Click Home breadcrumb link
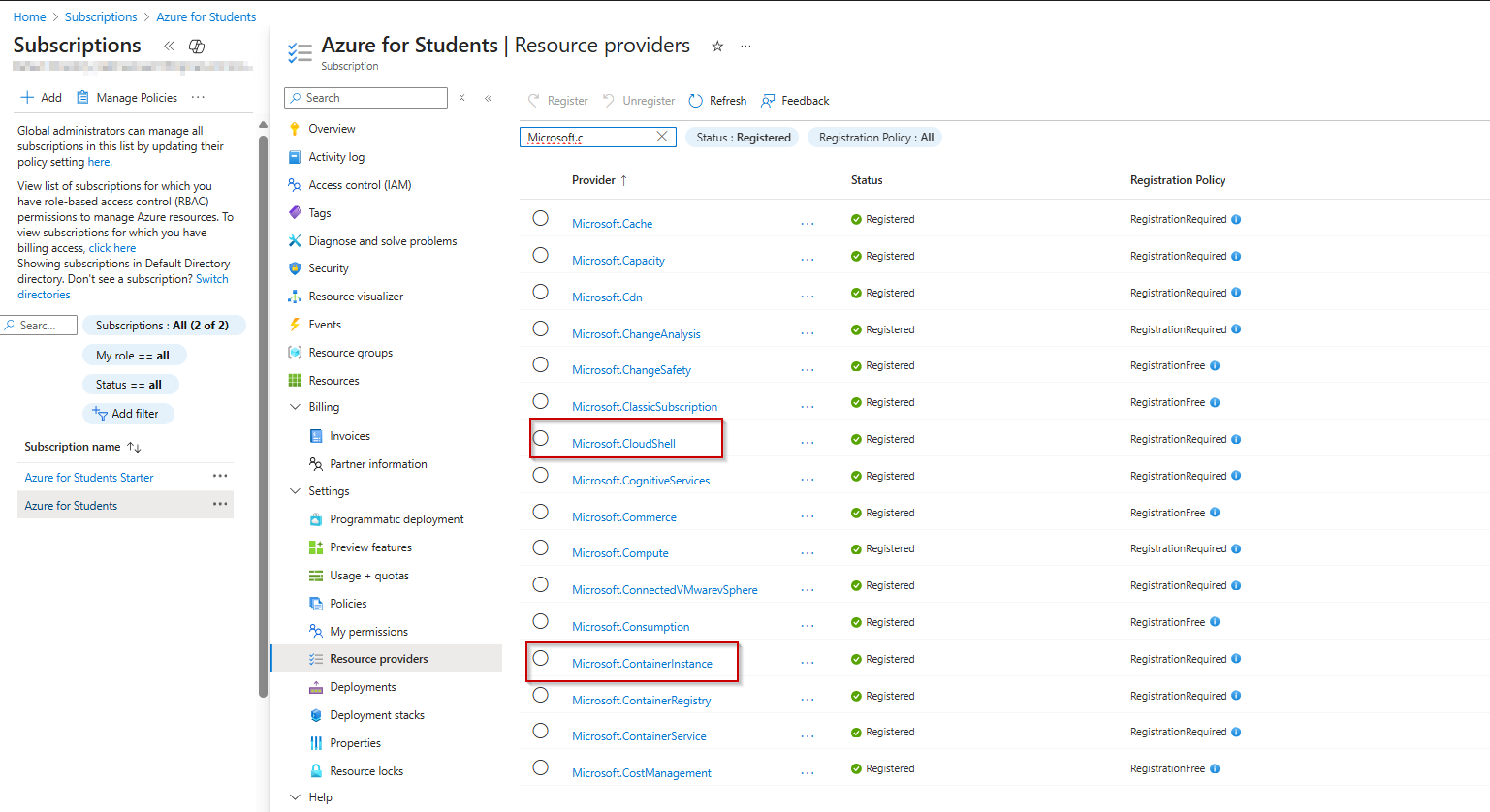 (29, 17)
